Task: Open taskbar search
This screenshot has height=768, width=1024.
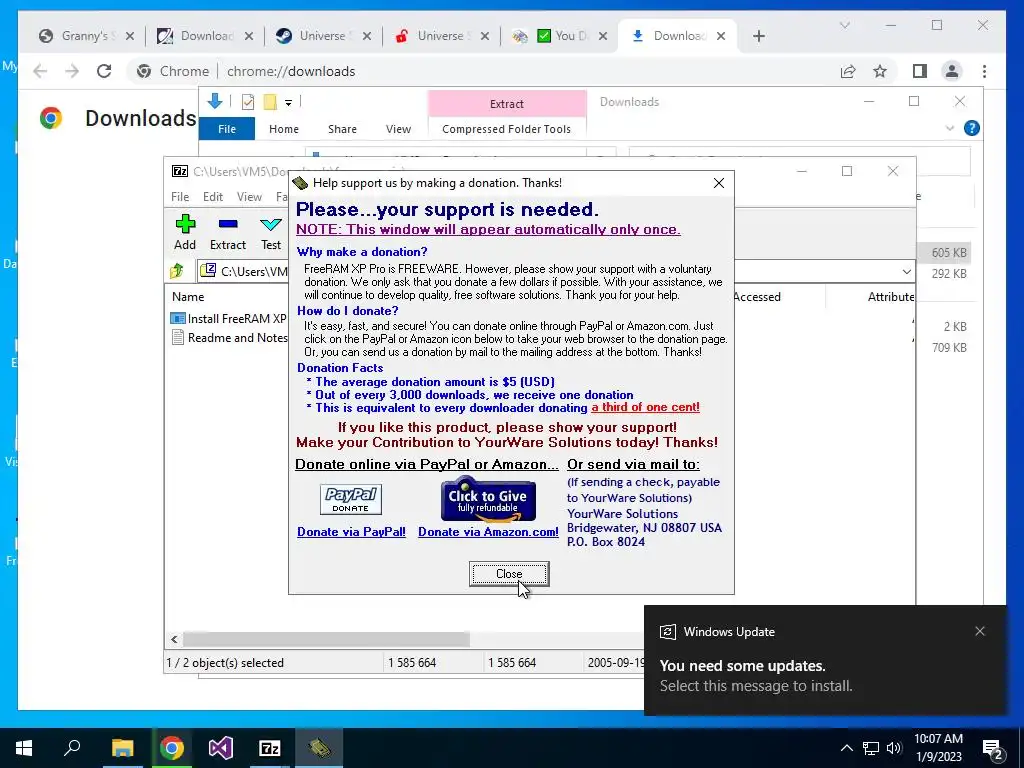Action: coord(72,748)
